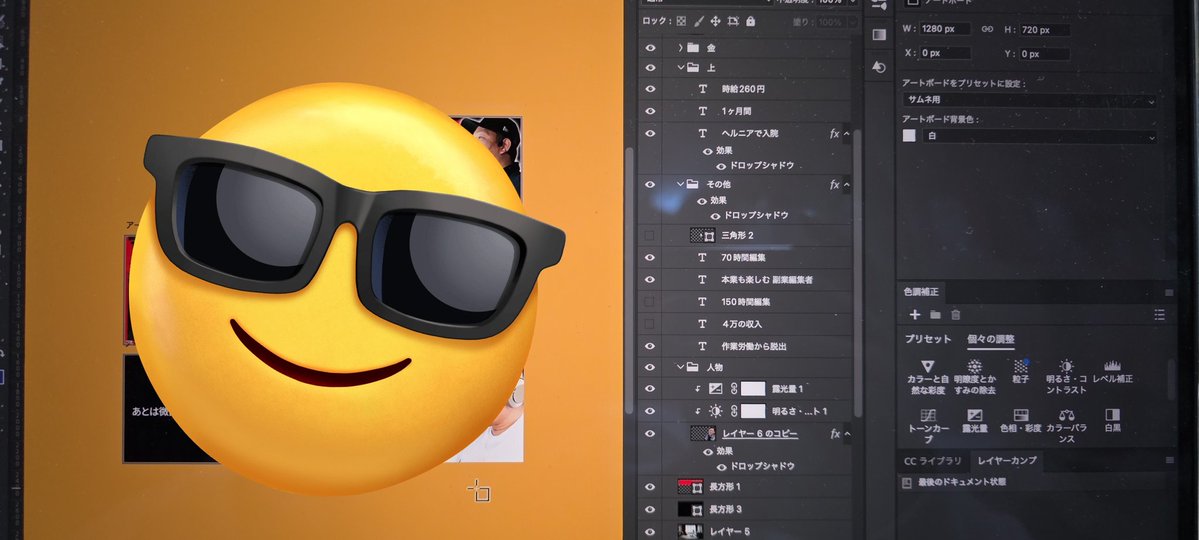Click the folder icon in the 色調補正 panel
The image size is (1199, 540).
pos(935,314)
